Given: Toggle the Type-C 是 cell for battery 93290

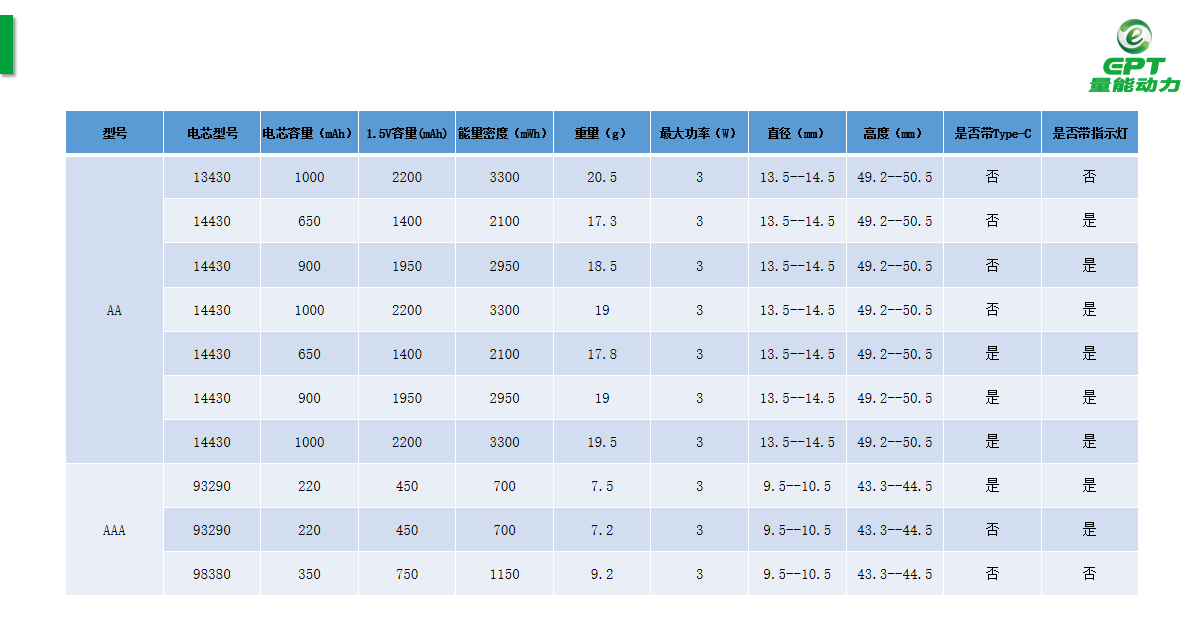Looking at the screenshot, I should [x=992, y=486].
